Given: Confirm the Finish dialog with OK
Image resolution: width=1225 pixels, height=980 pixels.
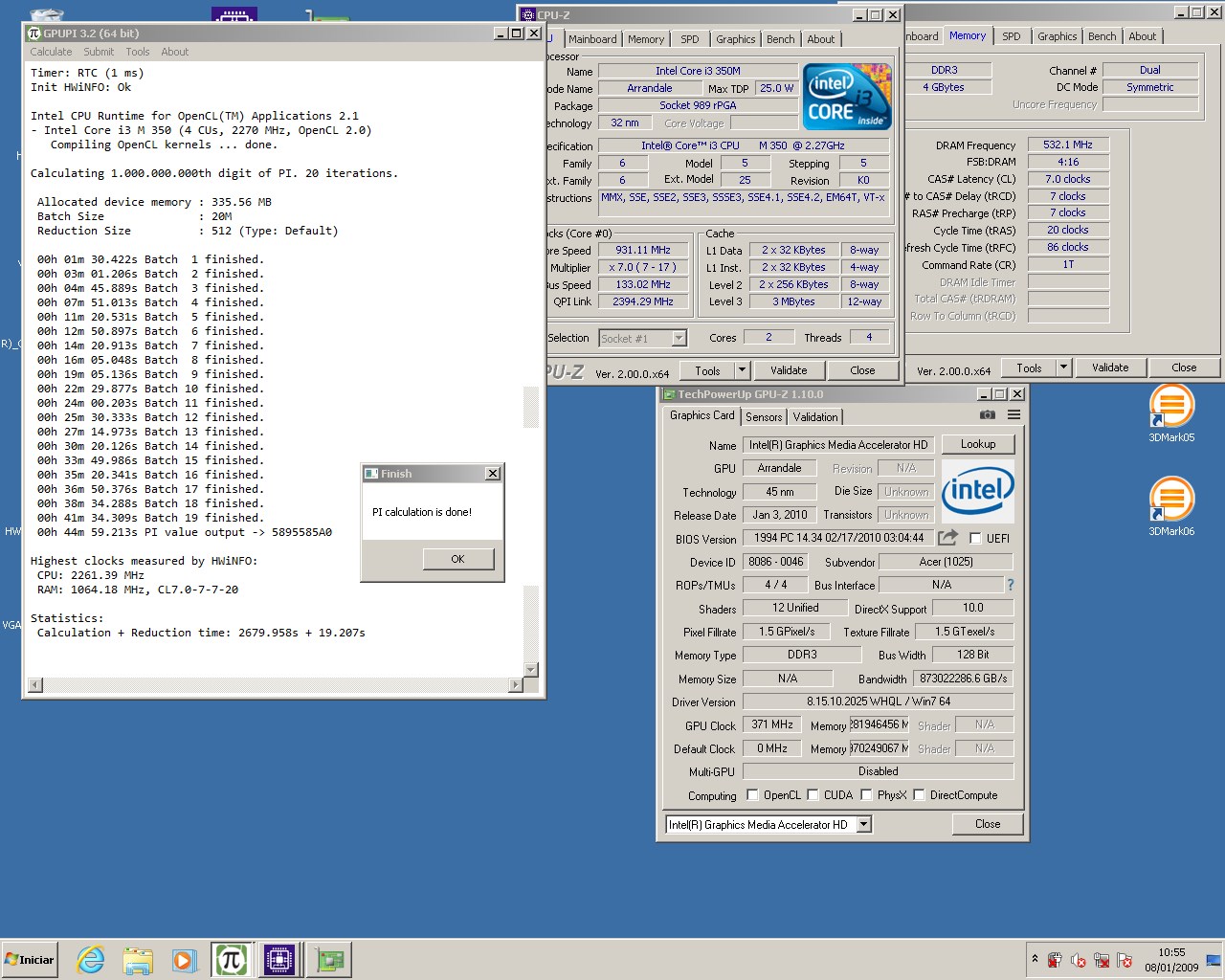Looking at the screenshot, I should coord(457,559).
